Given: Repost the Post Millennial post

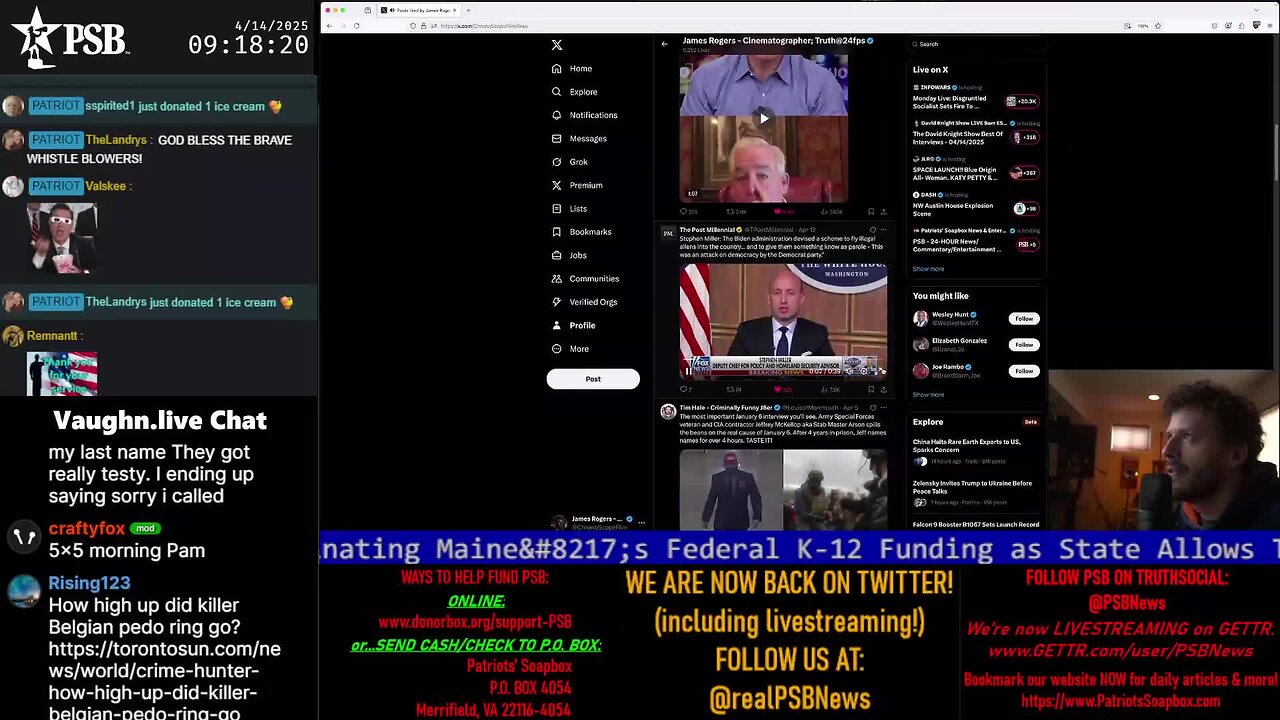Looking at the screenshot, I should 732,389.
